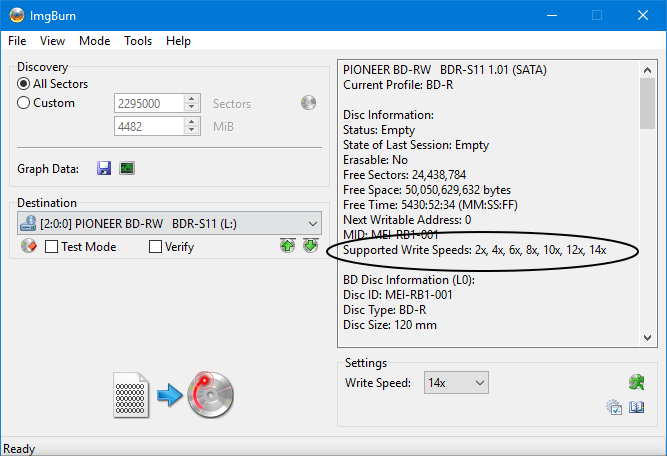This screenshot has height=456, width=667.
Task: Open the File menu
Action: pyautogui.click(x=17, y=41)
